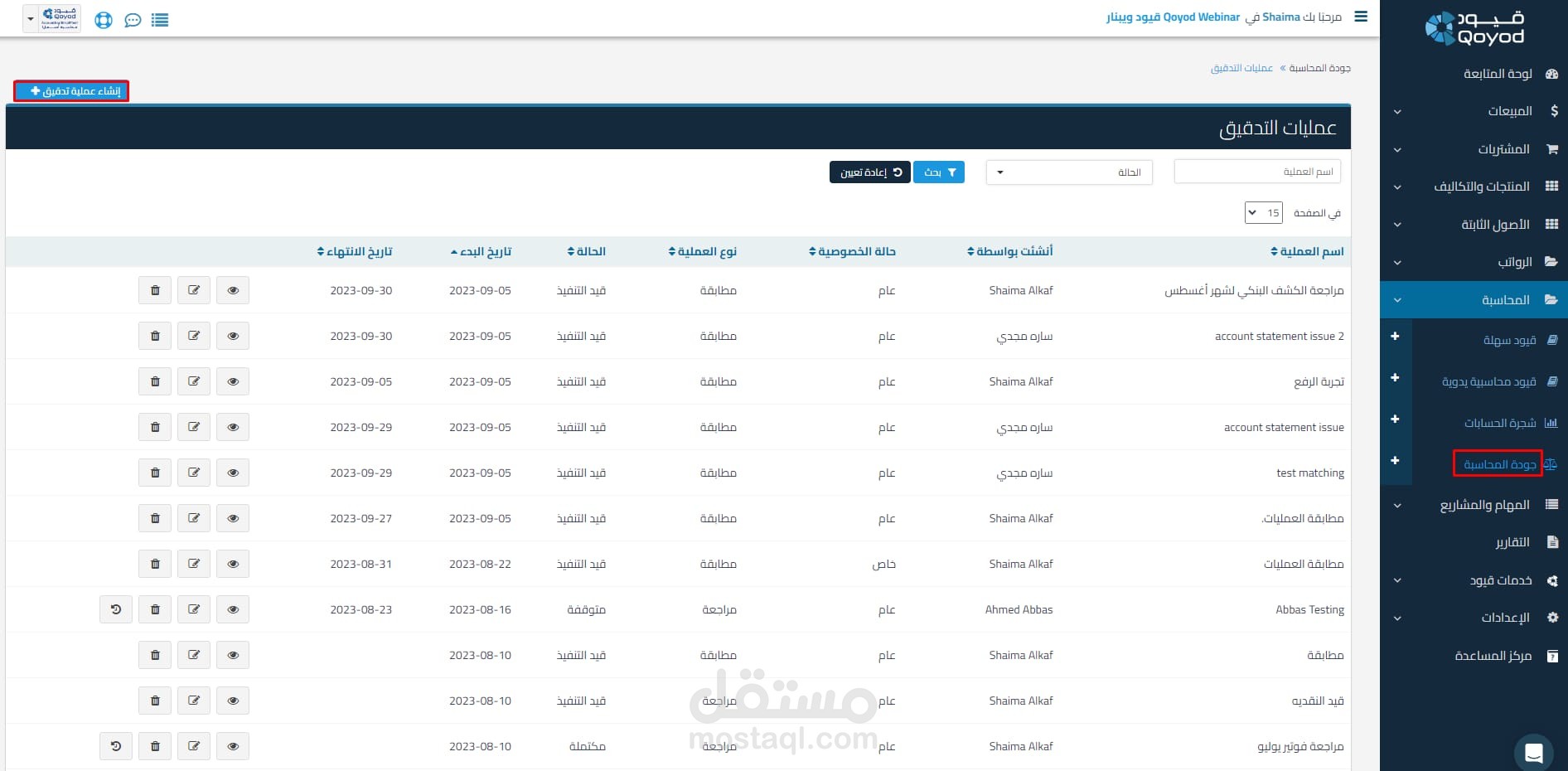Open the chat widget bubble

click(x=1534, y=753)
